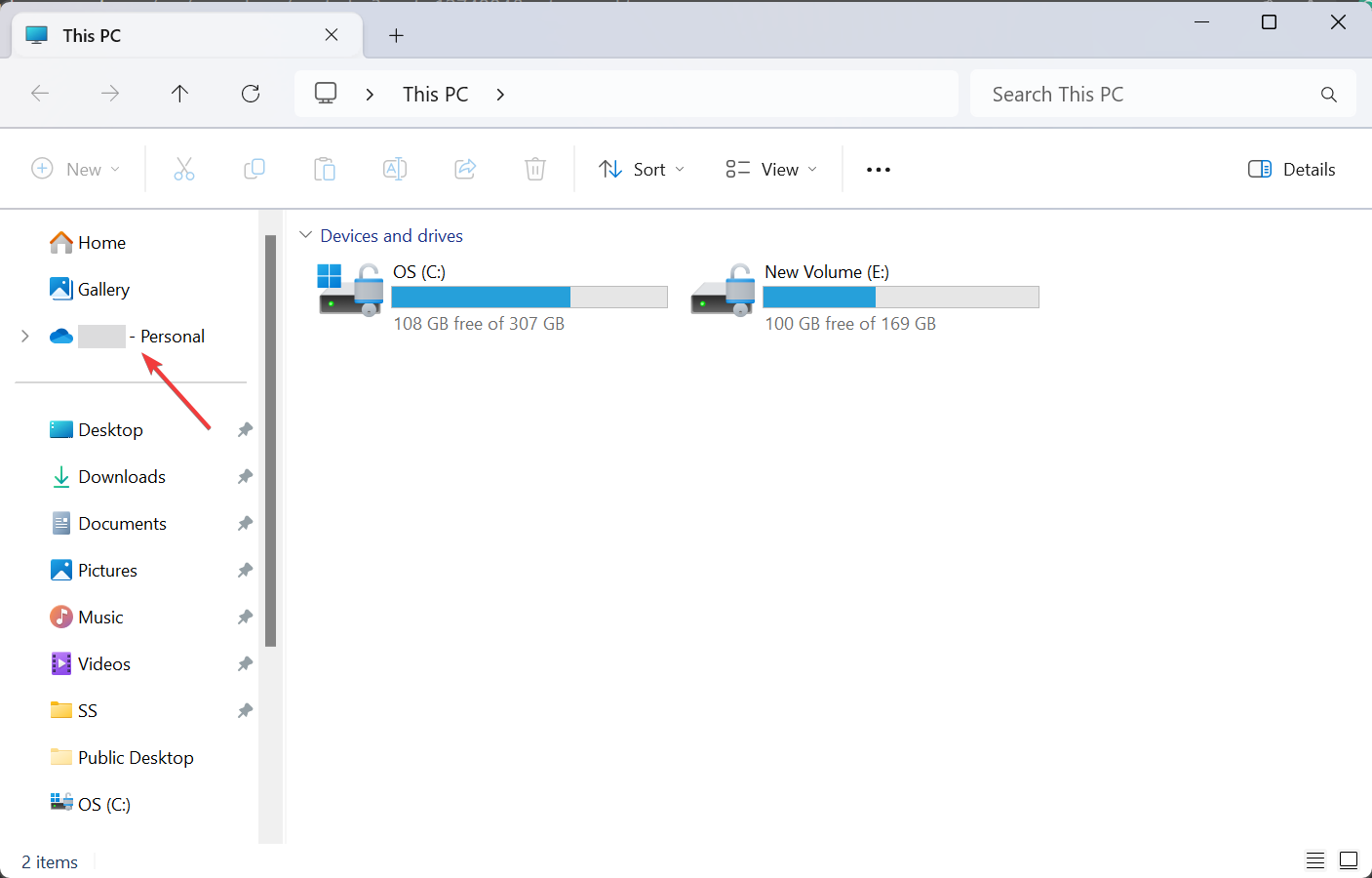The width and height of the screenshot is (1372, 878).
Task: Click the Share icon in the toolbar
Action: pyautogui.click(x=465, y=169)
